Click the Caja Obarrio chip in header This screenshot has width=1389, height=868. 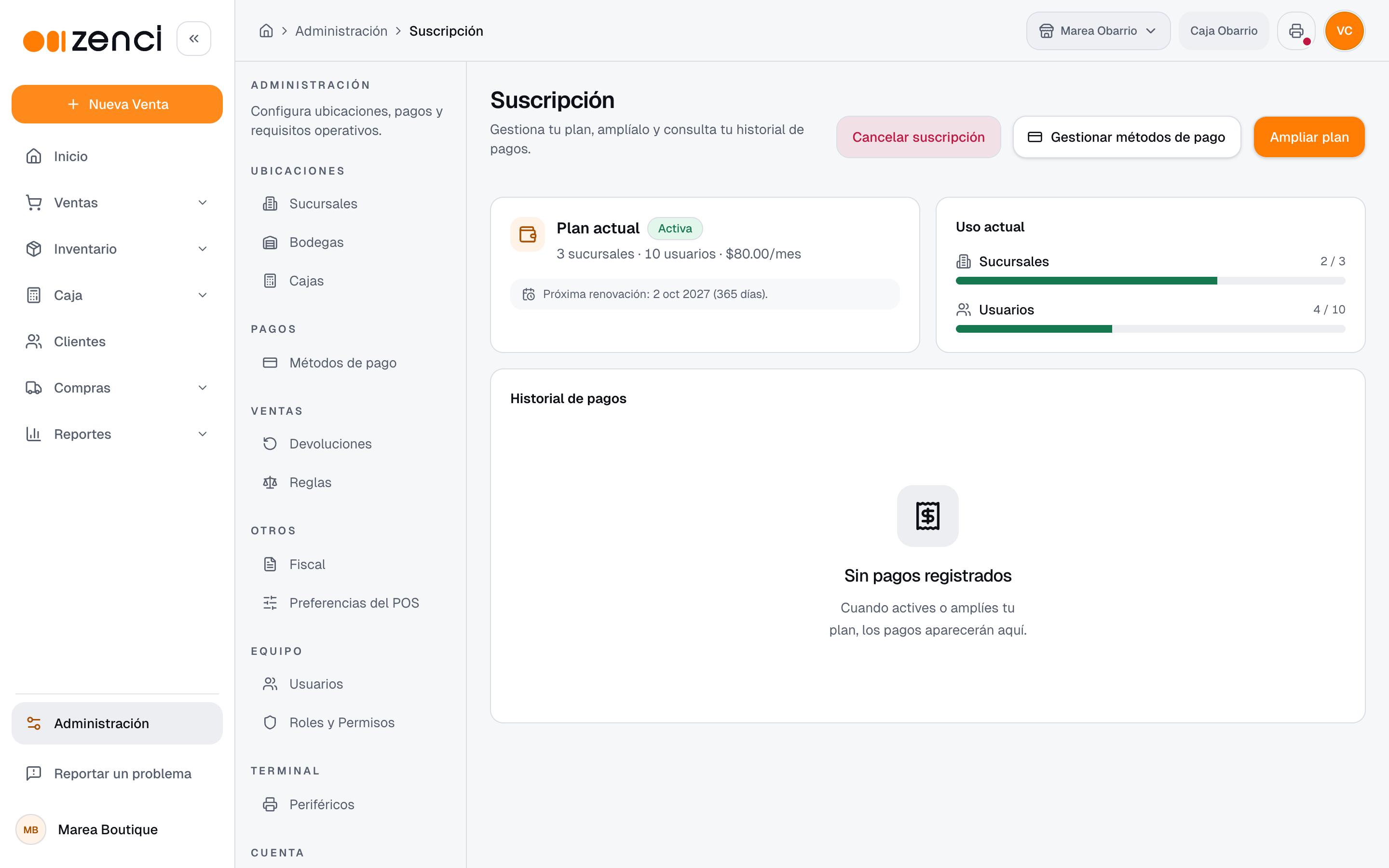click(1224, 31)
